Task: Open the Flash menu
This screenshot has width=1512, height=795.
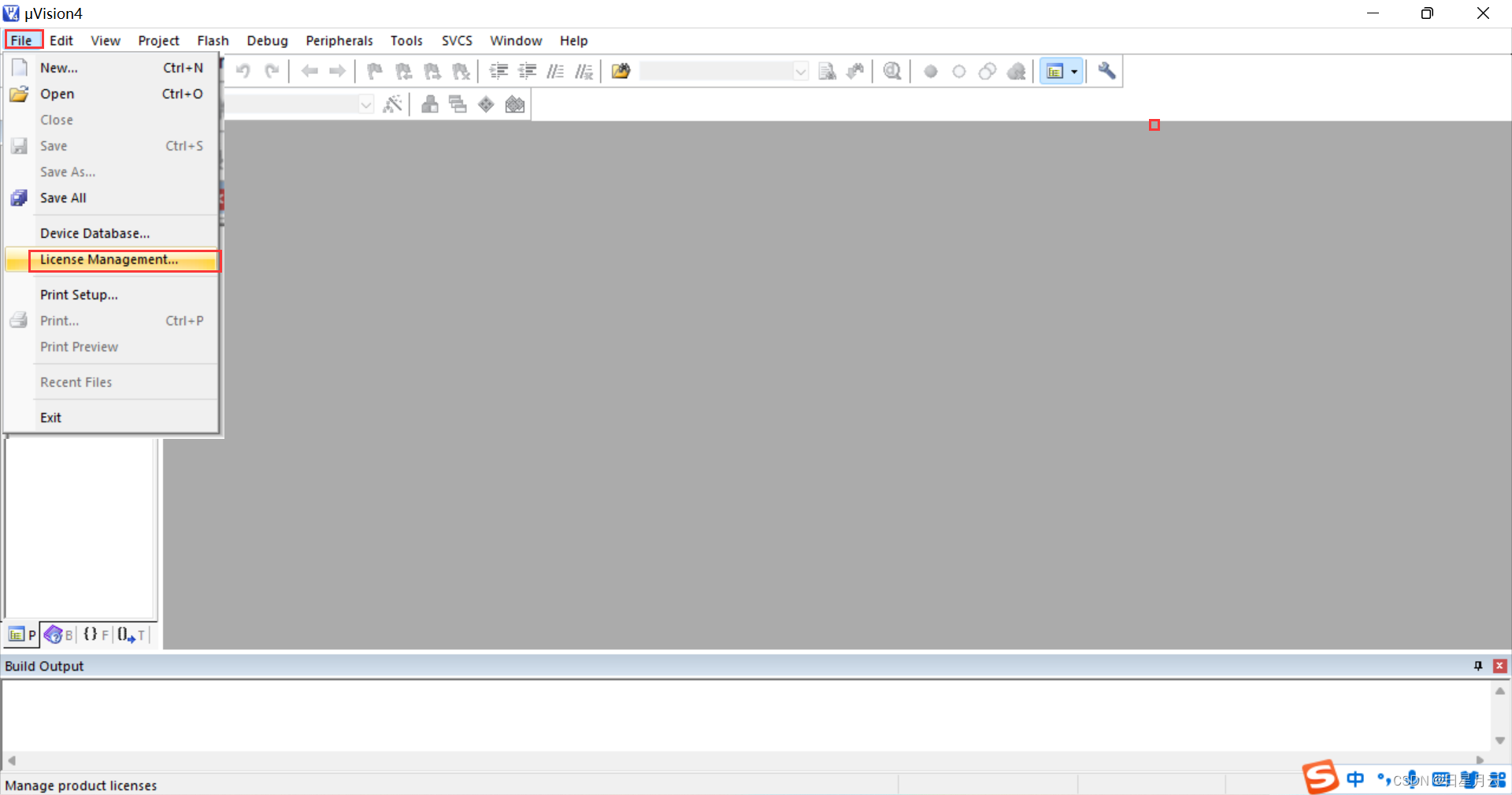Action: [213, 40]
